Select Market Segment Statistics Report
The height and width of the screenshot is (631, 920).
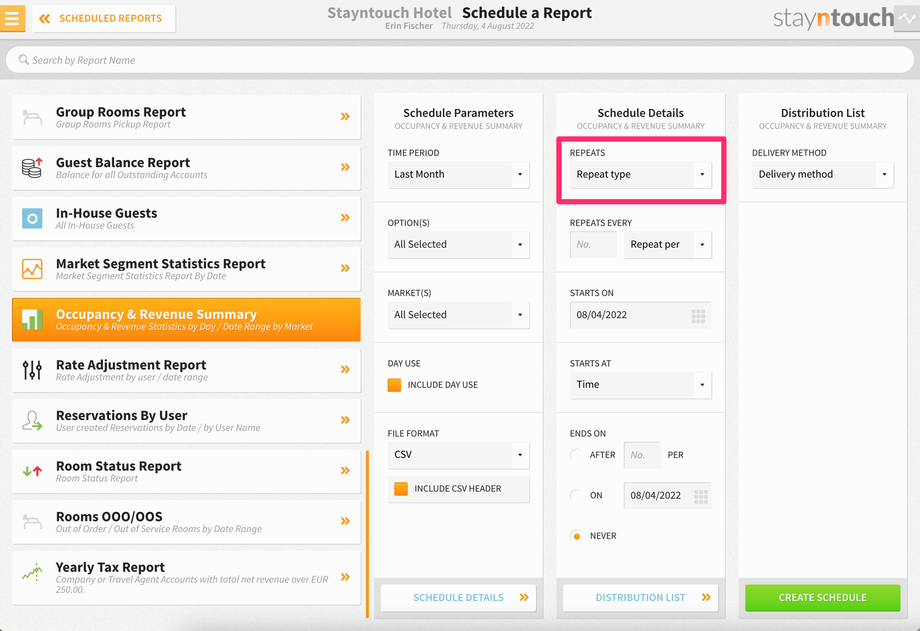[x=186, y=269]
